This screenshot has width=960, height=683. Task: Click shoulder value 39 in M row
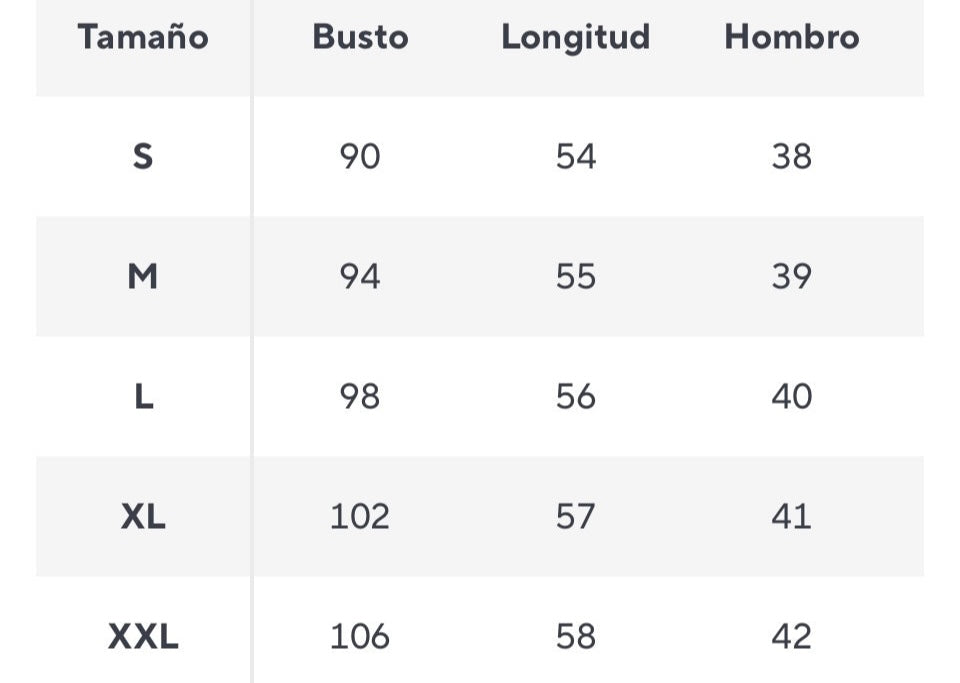tap(791, 276)
